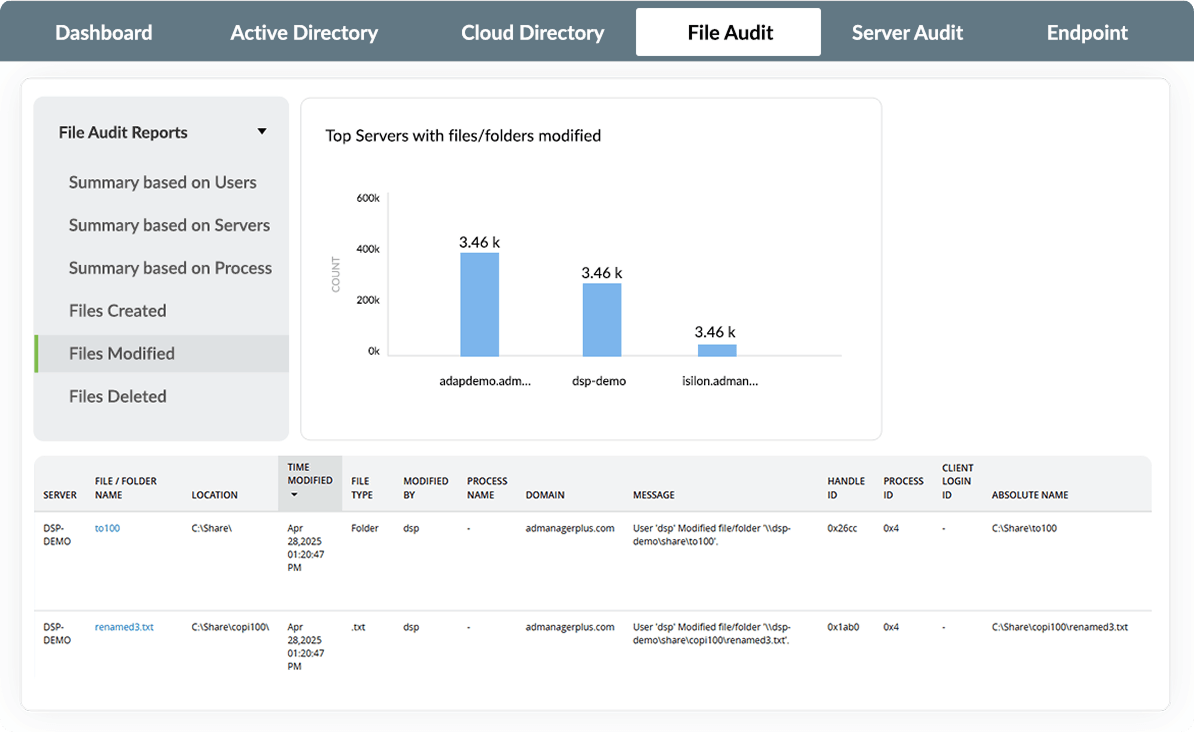Click handle ID value '0x1ab0'
This screenshot has height=732, width=1194.
click(843, 627)
